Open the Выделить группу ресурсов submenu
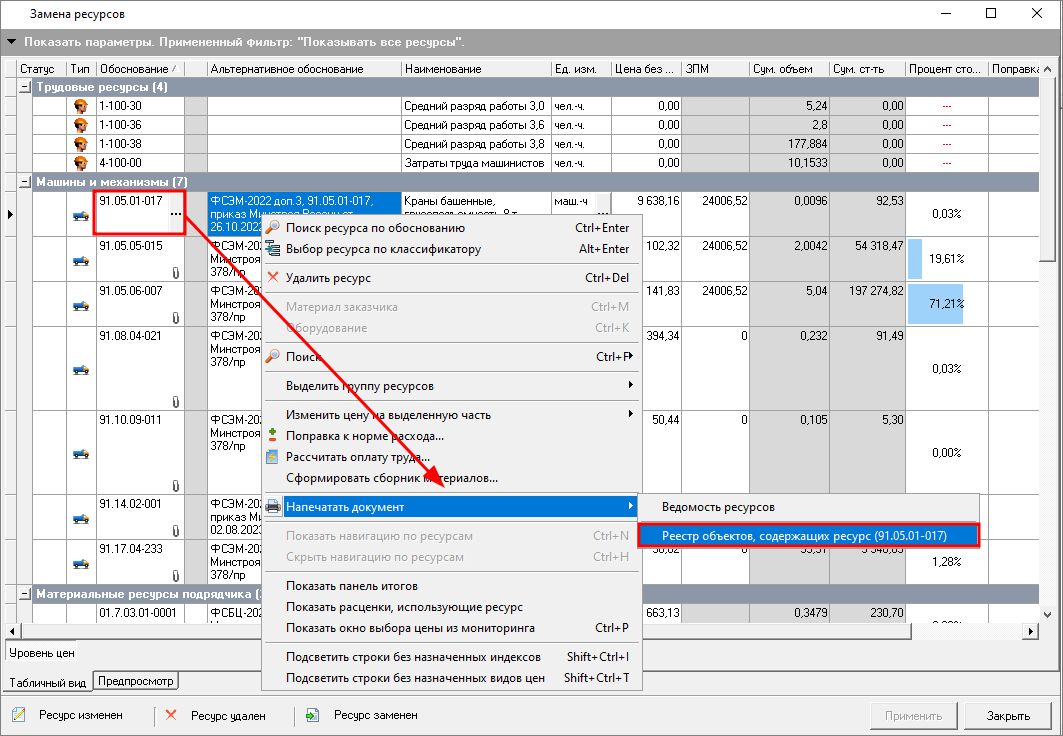 point(452,386)
